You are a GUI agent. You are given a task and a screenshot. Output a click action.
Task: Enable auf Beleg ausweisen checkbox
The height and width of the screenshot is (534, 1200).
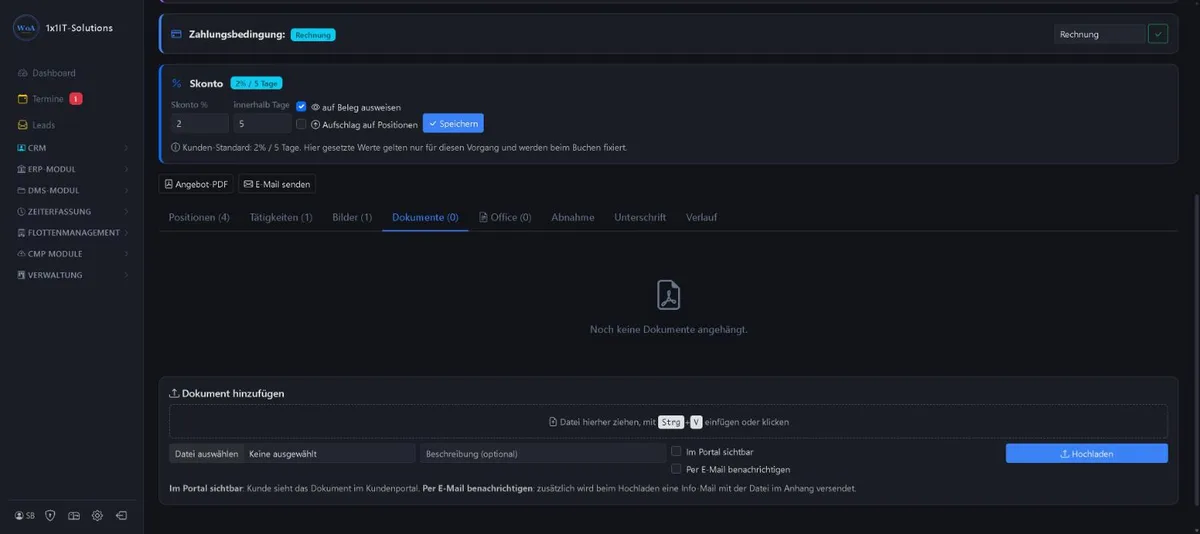301,107
